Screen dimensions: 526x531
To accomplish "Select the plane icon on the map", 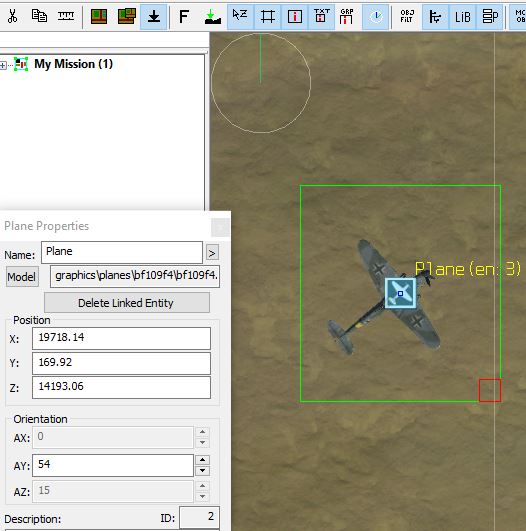I will [x=400, y=293].
